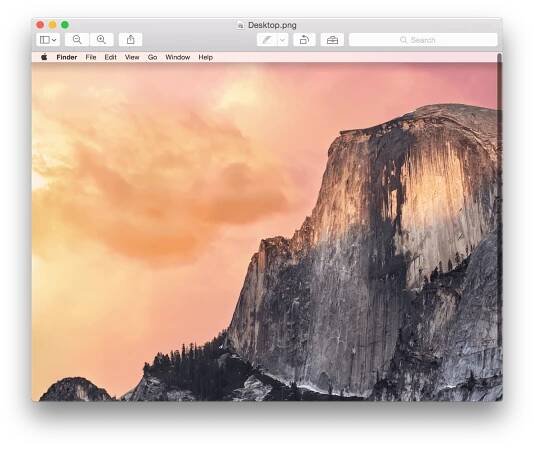Show the Markup Toolbar toolbox
534x449 pixels.
[x=332, y=40]
